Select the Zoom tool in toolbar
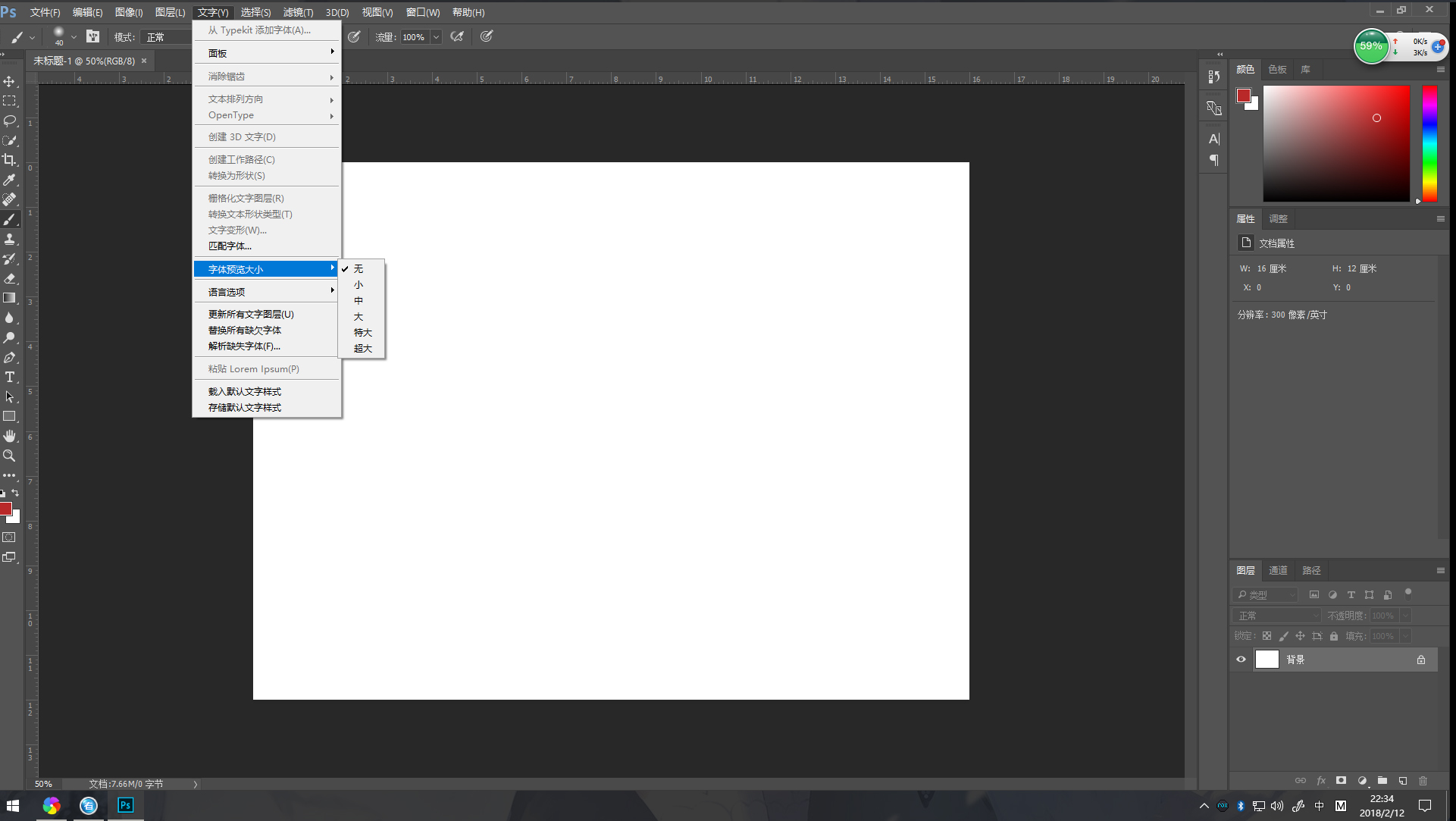This screenshot has width=1456, height=821. click(9, 456)
